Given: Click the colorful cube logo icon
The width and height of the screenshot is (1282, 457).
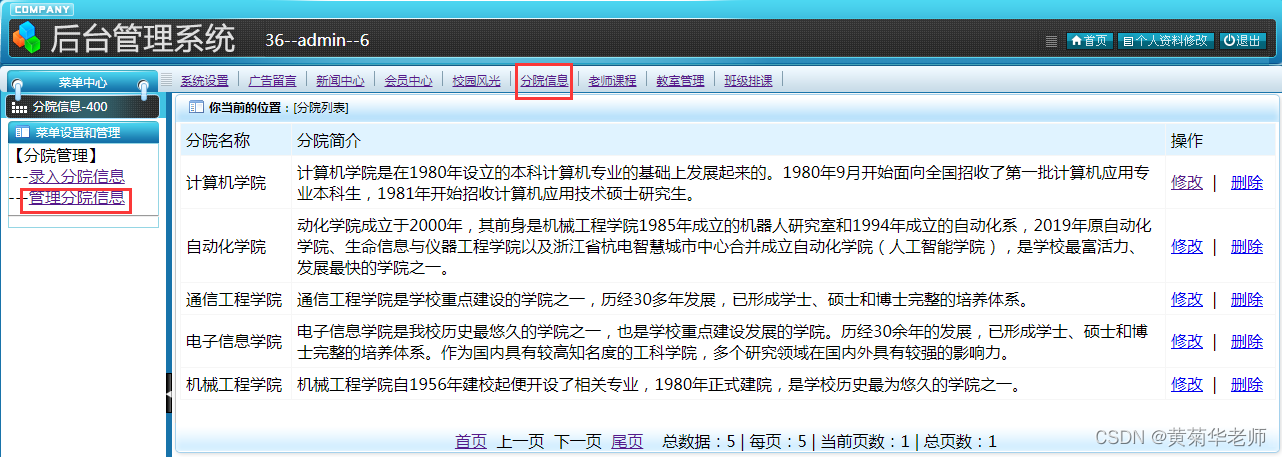Looking at the screenshot, I should coord(26,38).
